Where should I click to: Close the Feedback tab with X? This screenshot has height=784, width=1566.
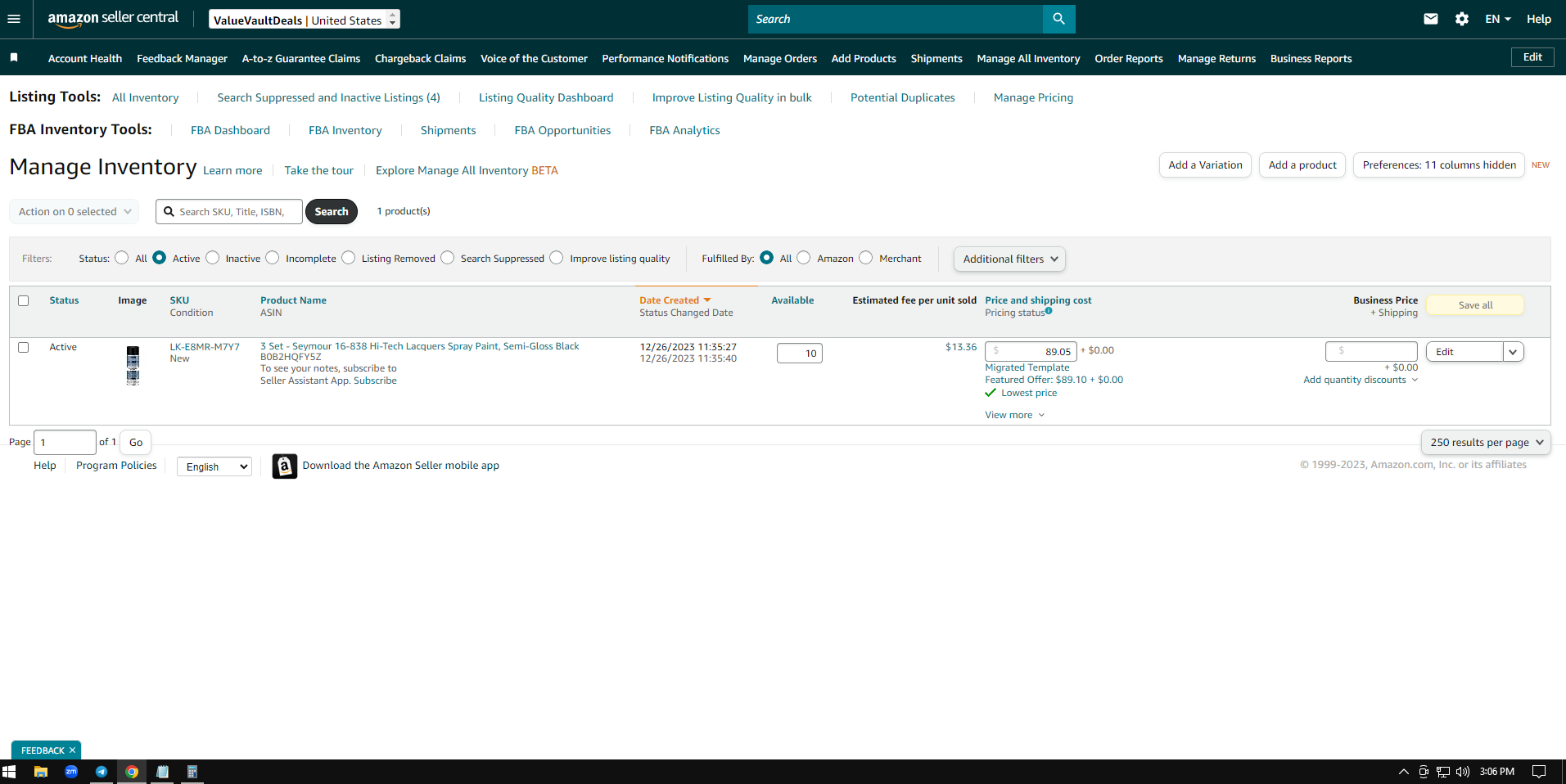pyautogui.click(x=72, y=750)
